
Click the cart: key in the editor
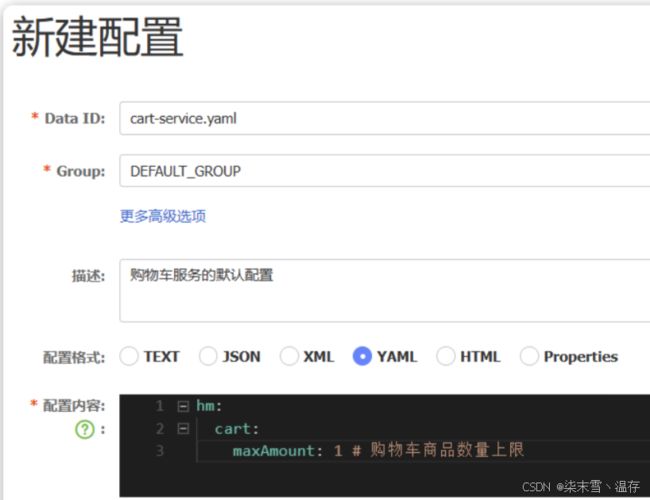click(x=237, y=429)
